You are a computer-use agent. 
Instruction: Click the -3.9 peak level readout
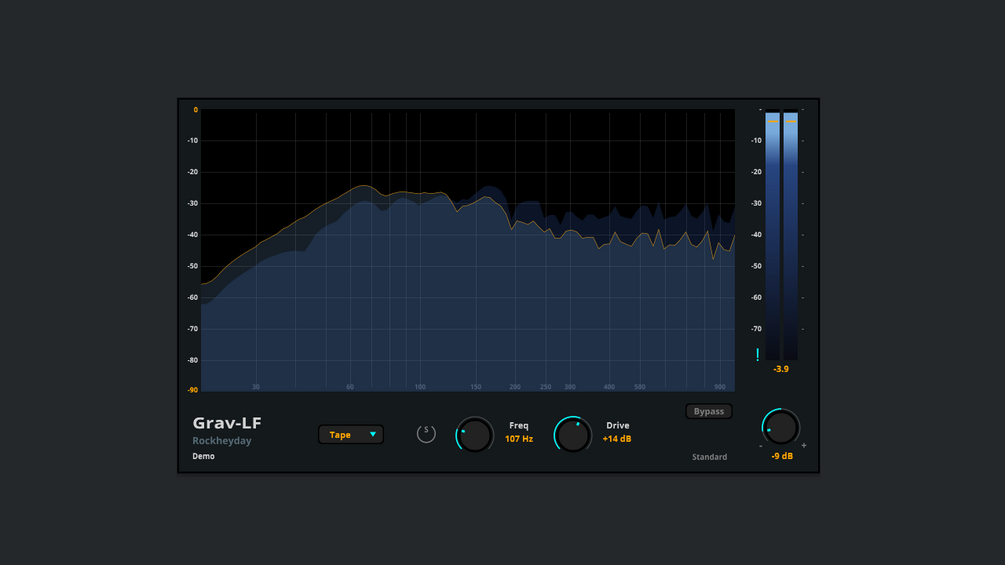point(781,369)
